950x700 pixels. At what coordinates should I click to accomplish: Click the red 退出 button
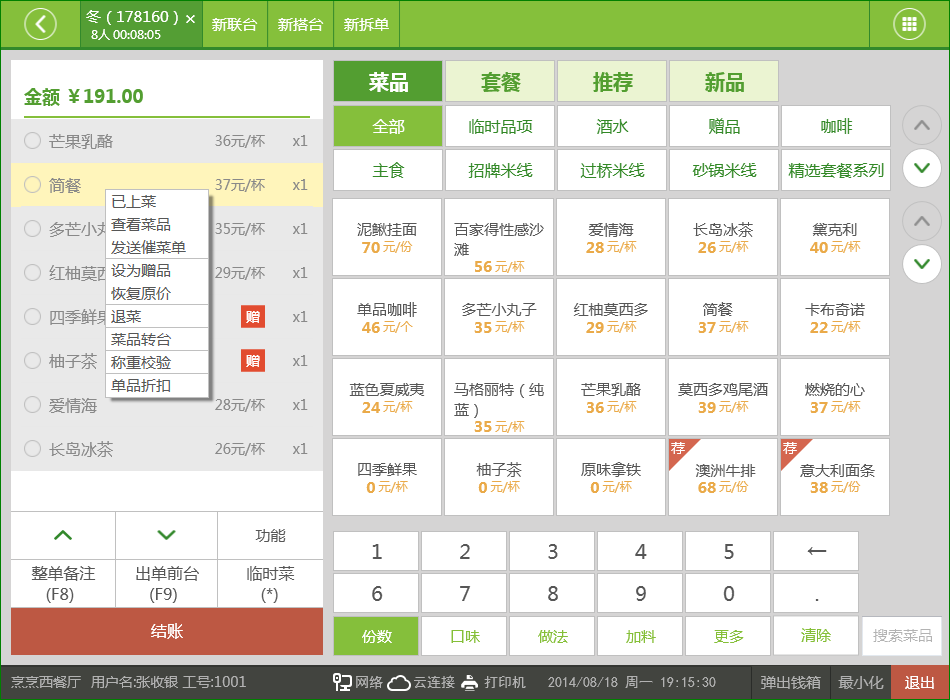920,682
